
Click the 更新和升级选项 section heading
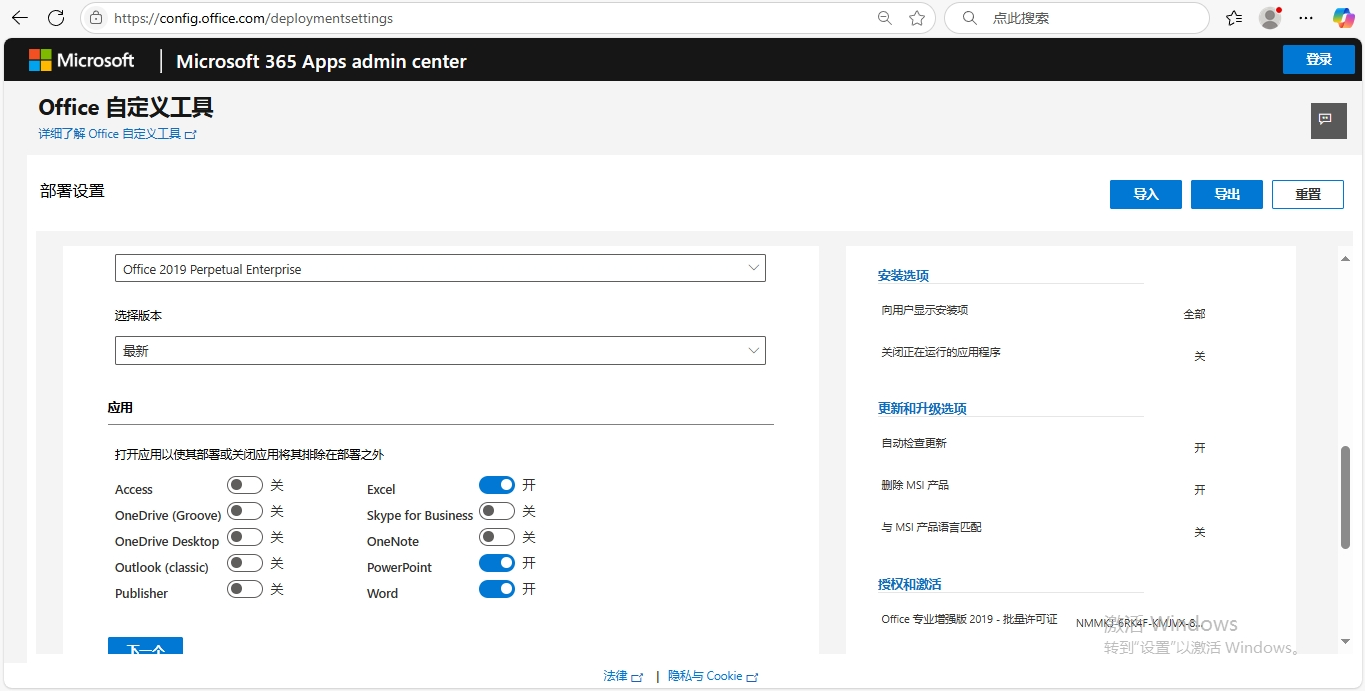coord(922,408)
